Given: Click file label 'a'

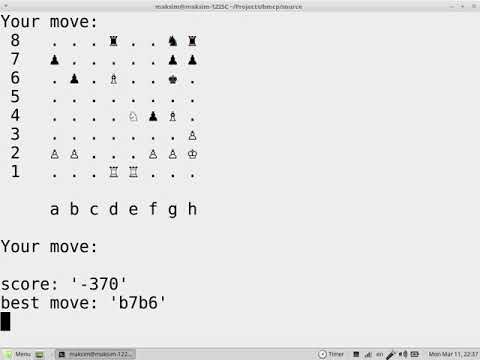Looking at the screenshot, I should tap(55, 210).
